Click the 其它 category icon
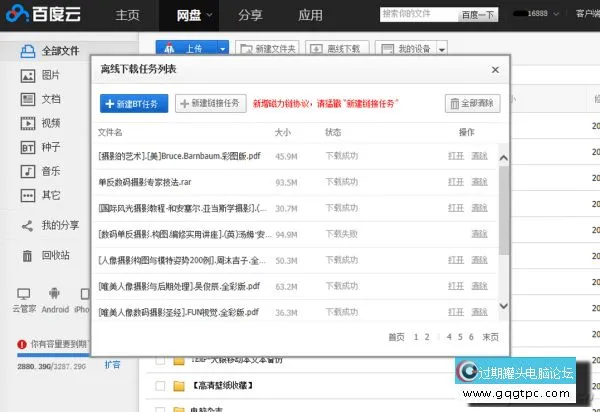 pyautogui.click(x=28, y=195)
